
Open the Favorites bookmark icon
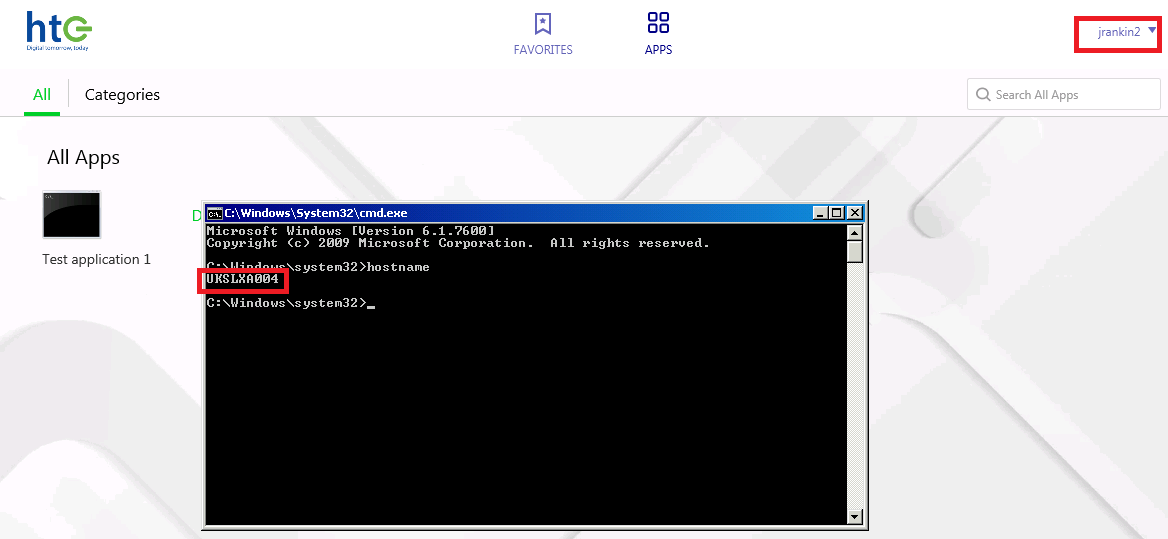tap(543, 23)
